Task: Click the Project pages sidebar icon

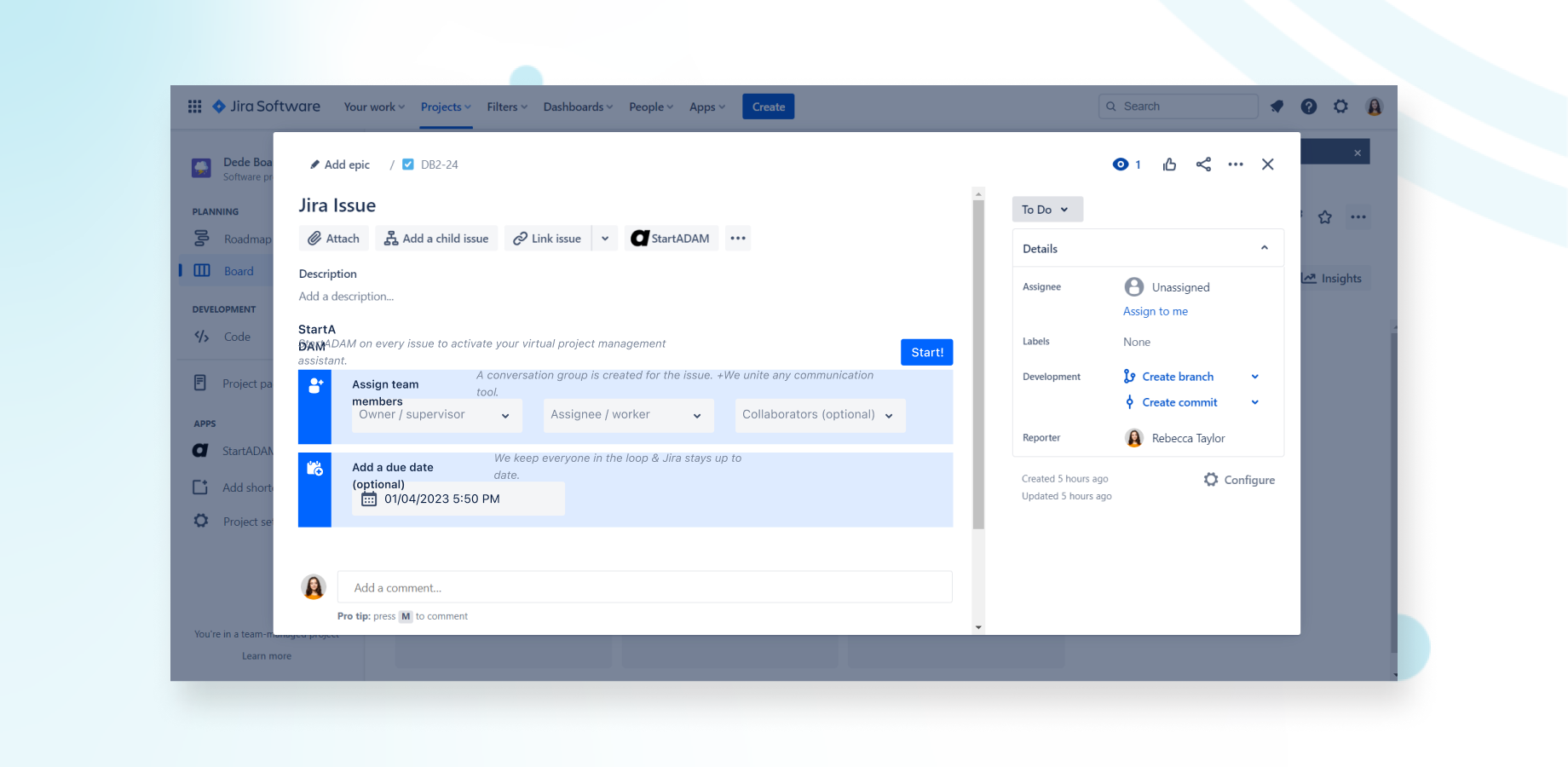Action: 200,383
